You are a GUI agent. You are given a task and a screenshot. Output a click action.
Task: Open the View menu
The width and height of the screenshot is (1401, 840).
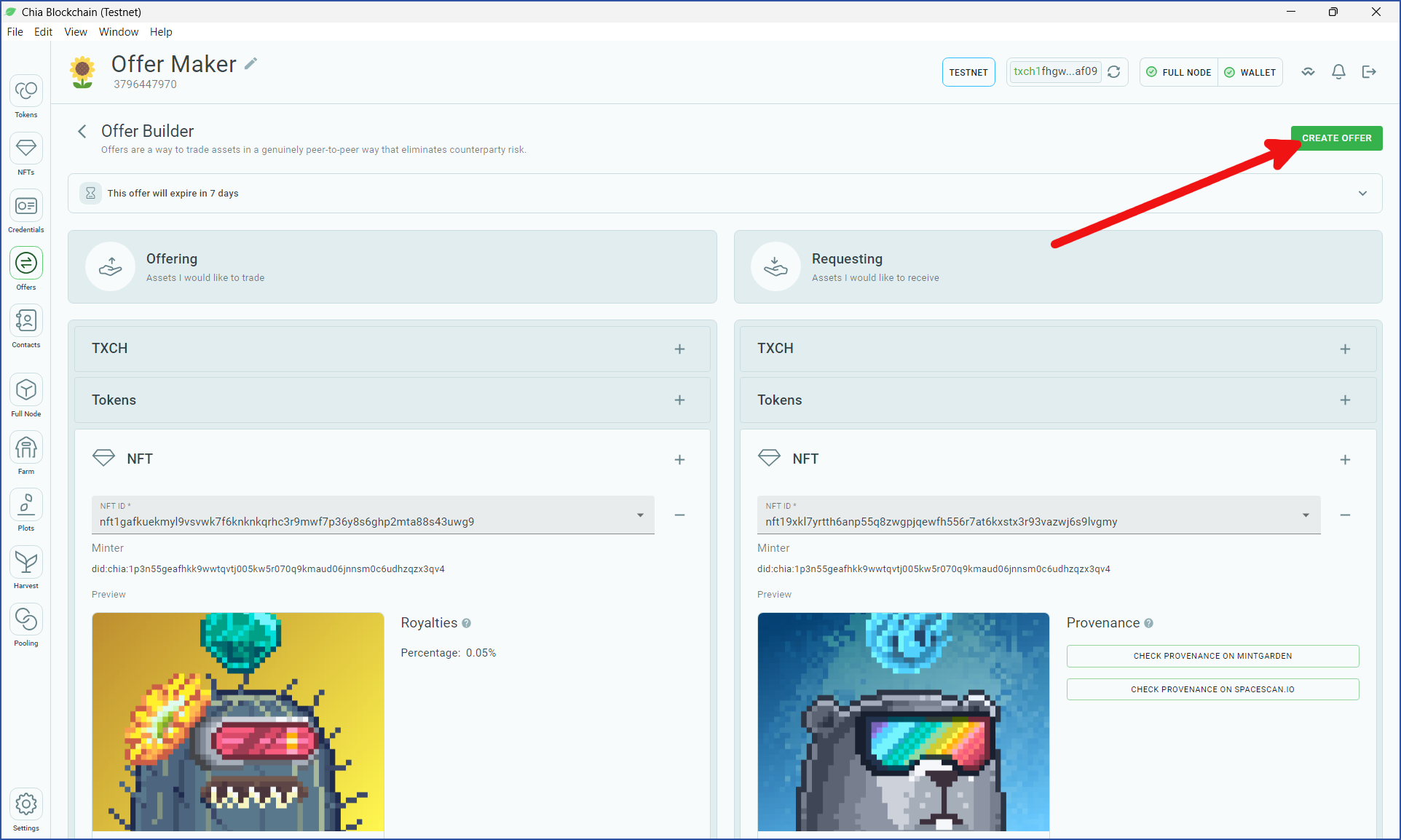[x=76, y=32]
